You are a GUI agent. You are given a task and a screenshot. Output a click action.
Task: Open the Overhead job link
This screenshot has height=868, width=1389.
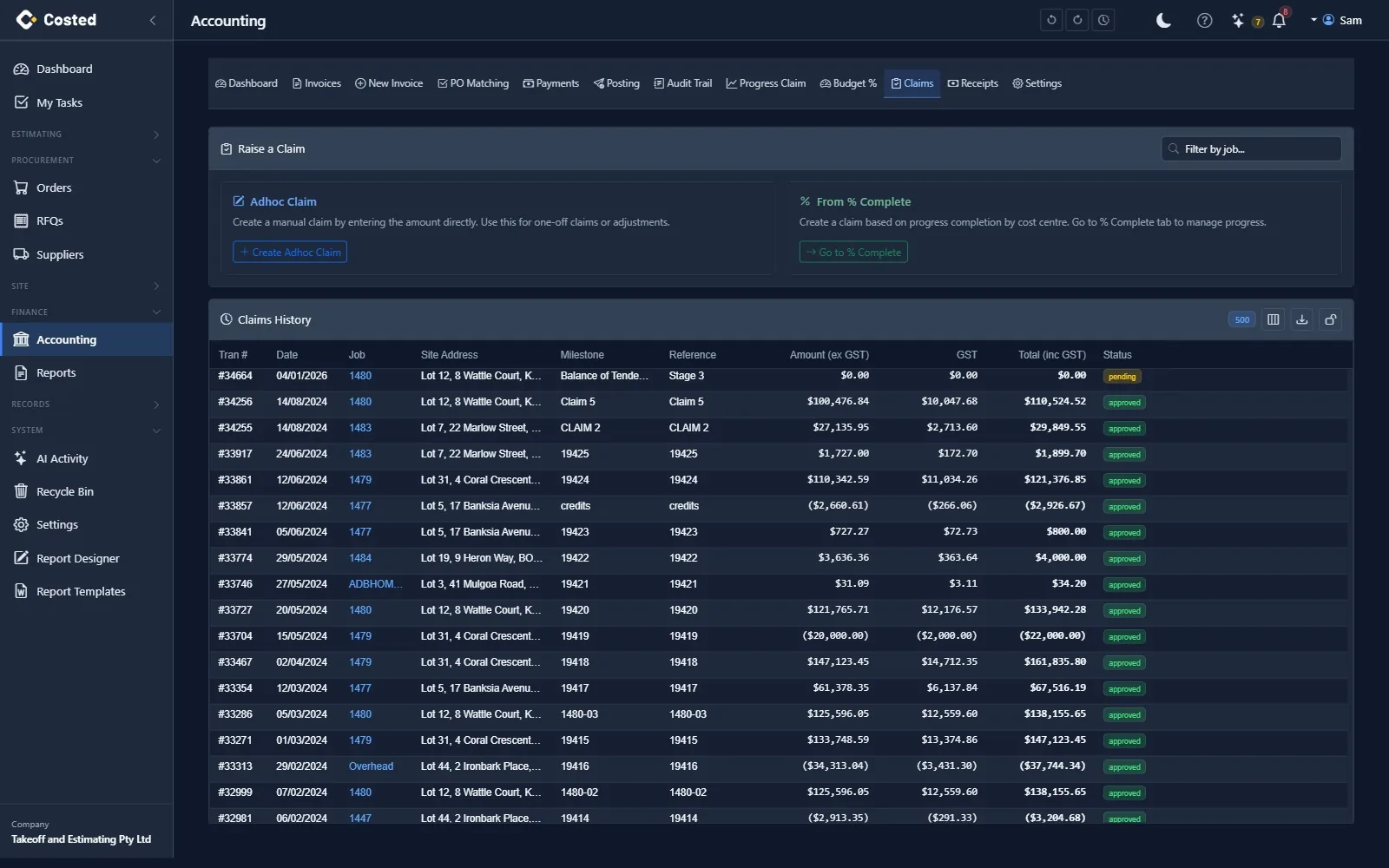(371, 766)
